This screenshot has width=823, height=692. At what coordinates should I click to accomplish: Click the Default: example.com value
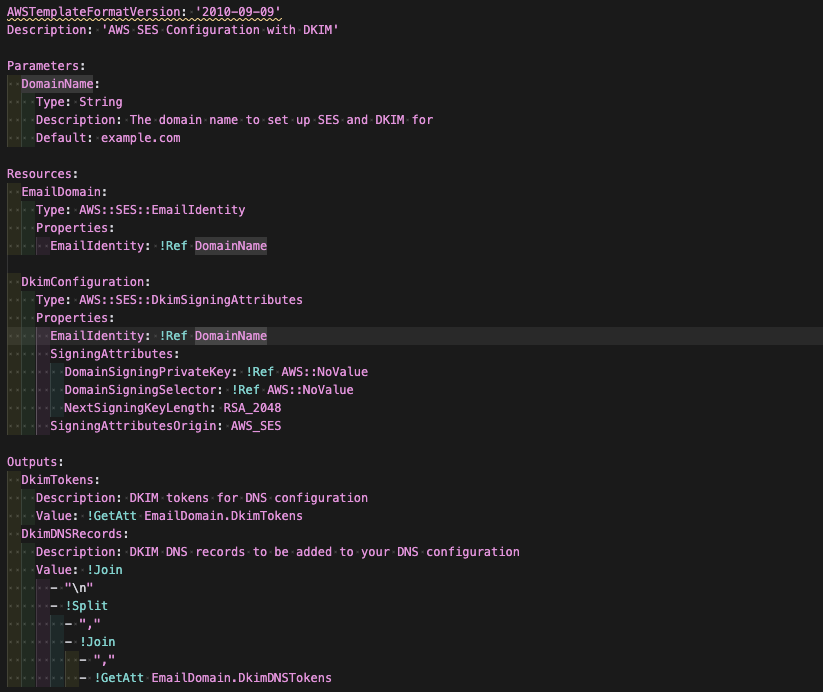141,138
